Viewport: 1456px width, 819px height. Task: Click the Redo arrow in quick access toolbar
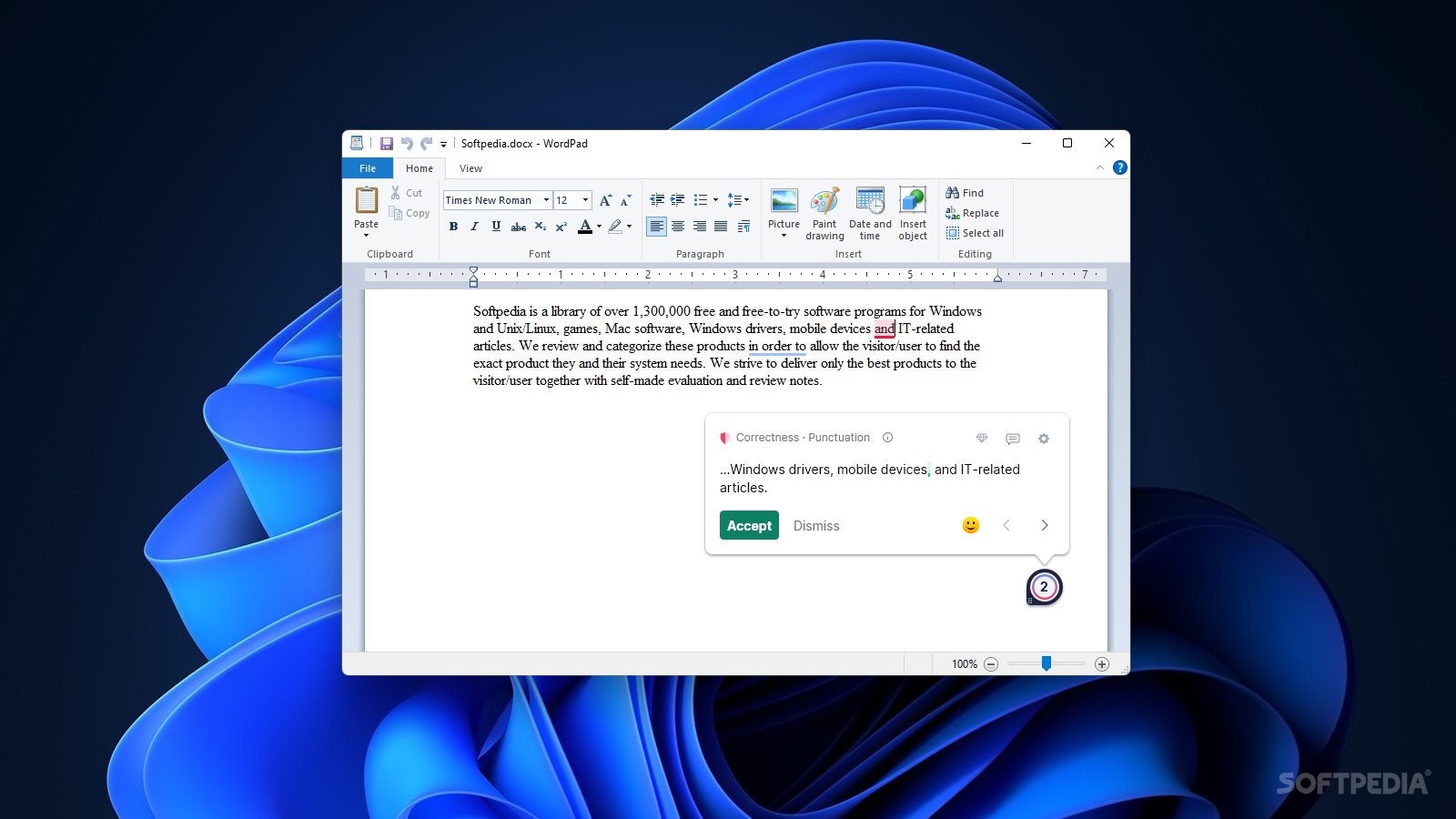coord(426,144)
